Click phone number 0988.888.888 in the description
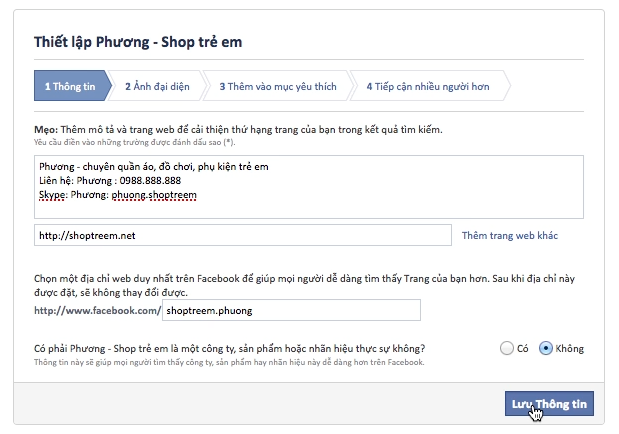The image size is (619, 434). (150, 181)
